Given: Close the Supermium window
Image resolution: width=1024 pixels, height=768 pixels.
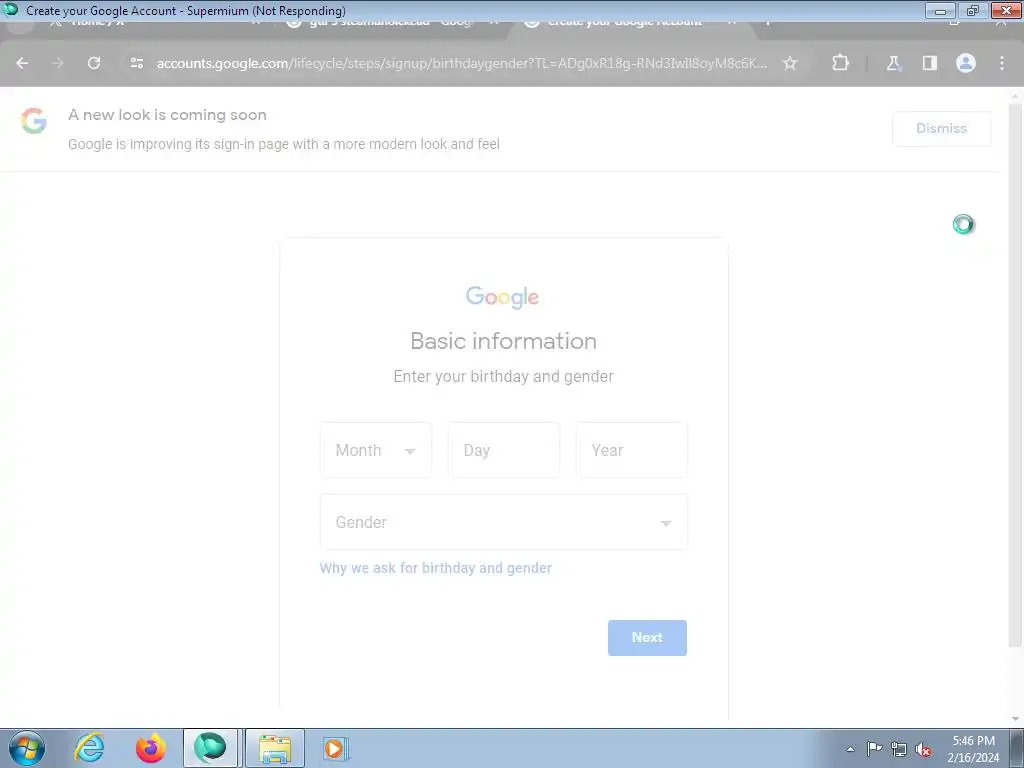Looking at the screenshot, I should point(1006,10).
